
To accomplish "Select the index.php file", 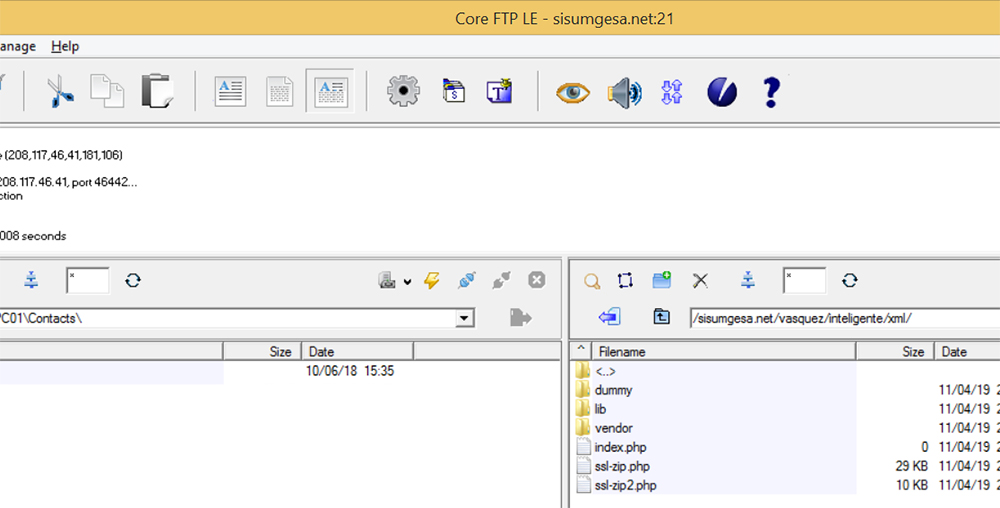I will [620, 447].
